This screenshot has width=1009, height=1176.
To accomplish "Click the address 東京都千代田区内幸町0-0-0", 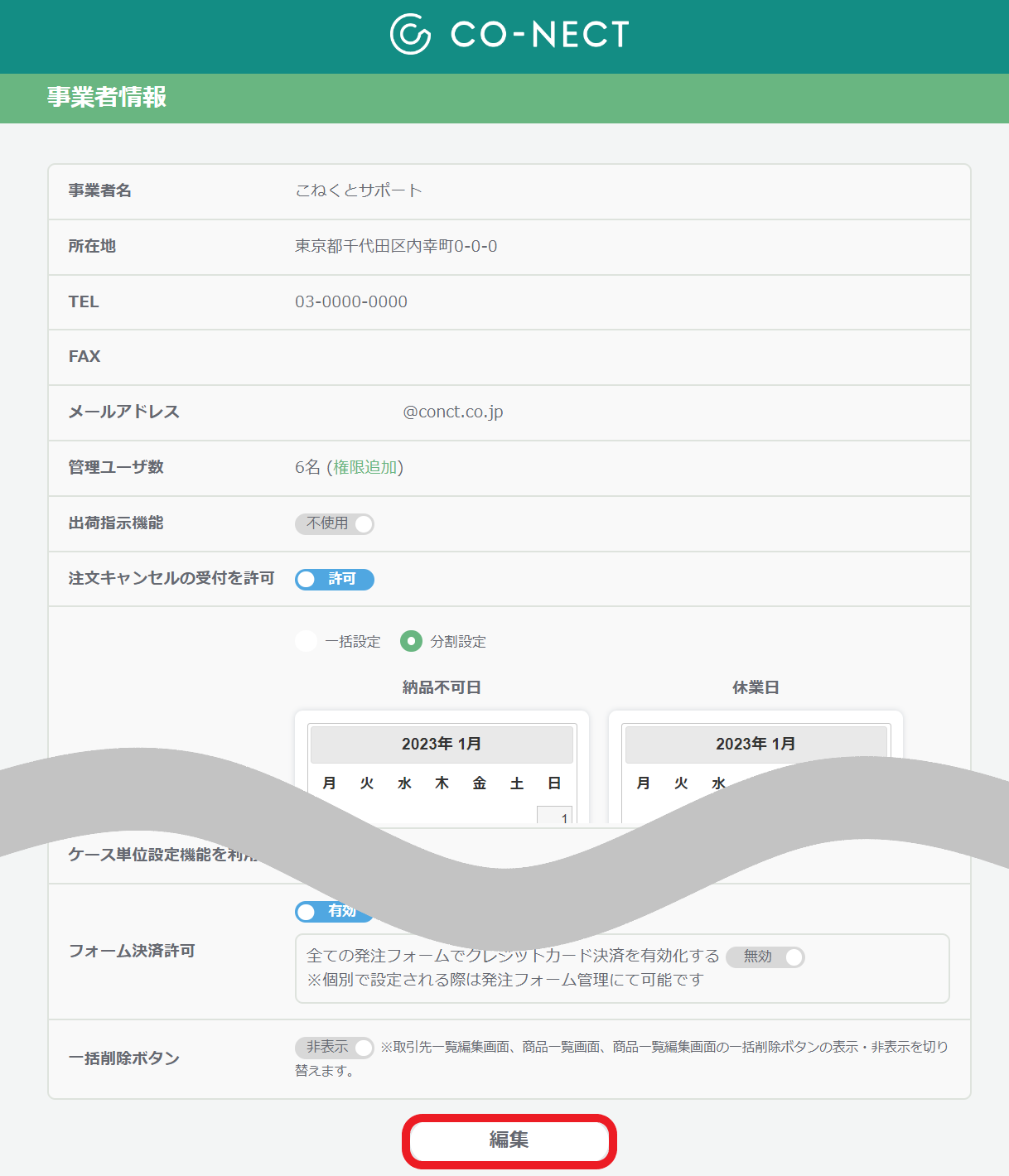I will tap(396, 246).
